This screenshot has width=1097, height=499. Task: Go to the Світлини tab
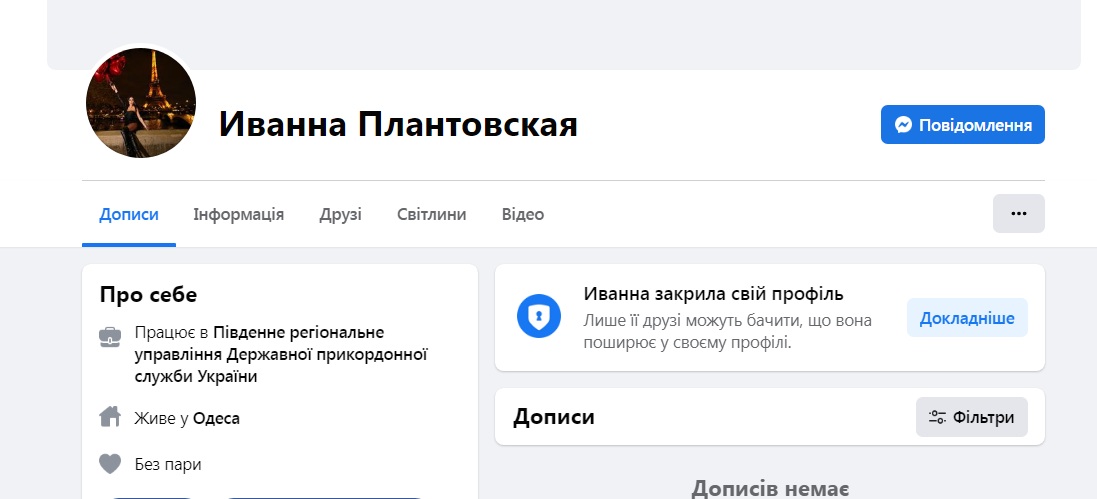pyautogui.click(x=431, y=215)
